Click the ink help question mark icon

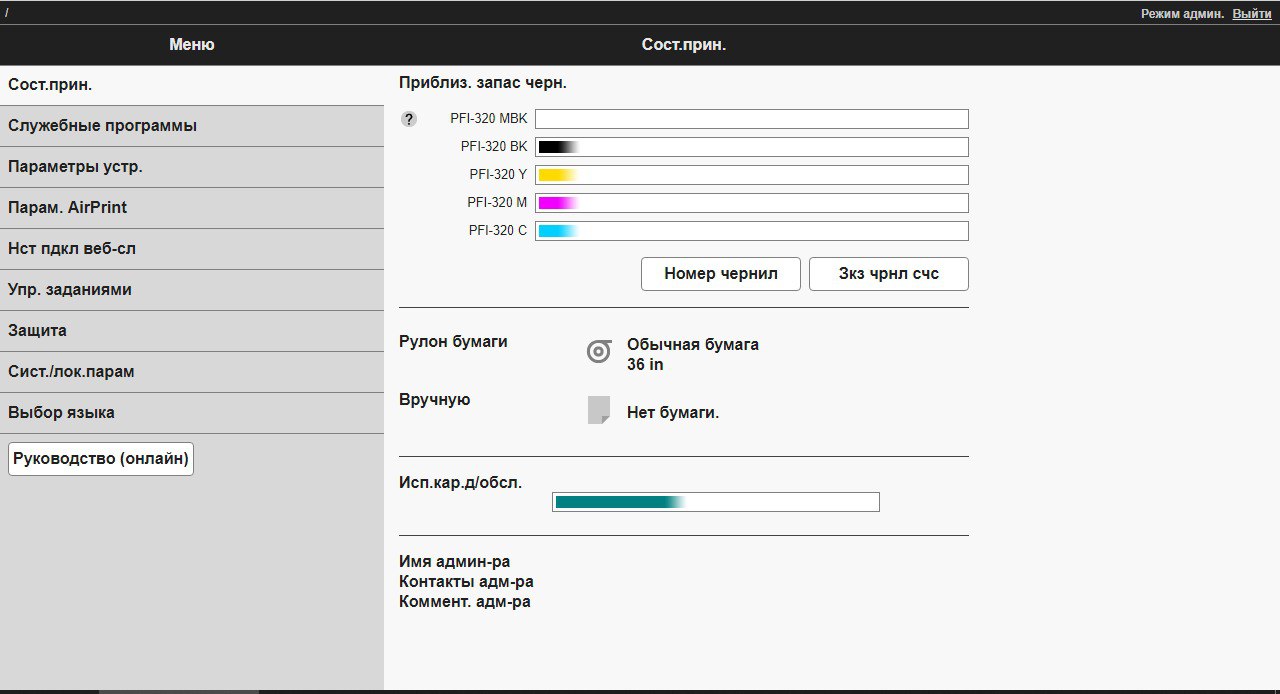click(x=408, y=119)
